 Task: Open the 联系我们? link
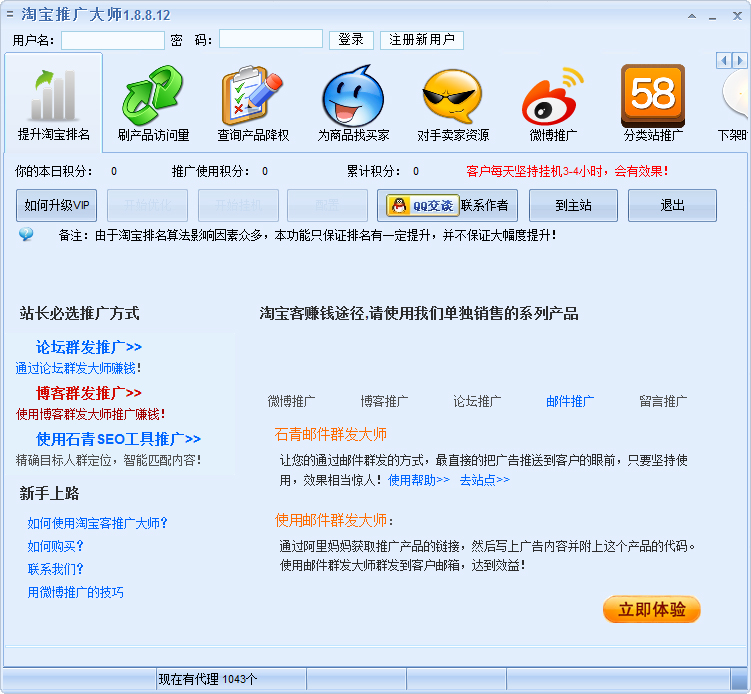click(56, 569)
